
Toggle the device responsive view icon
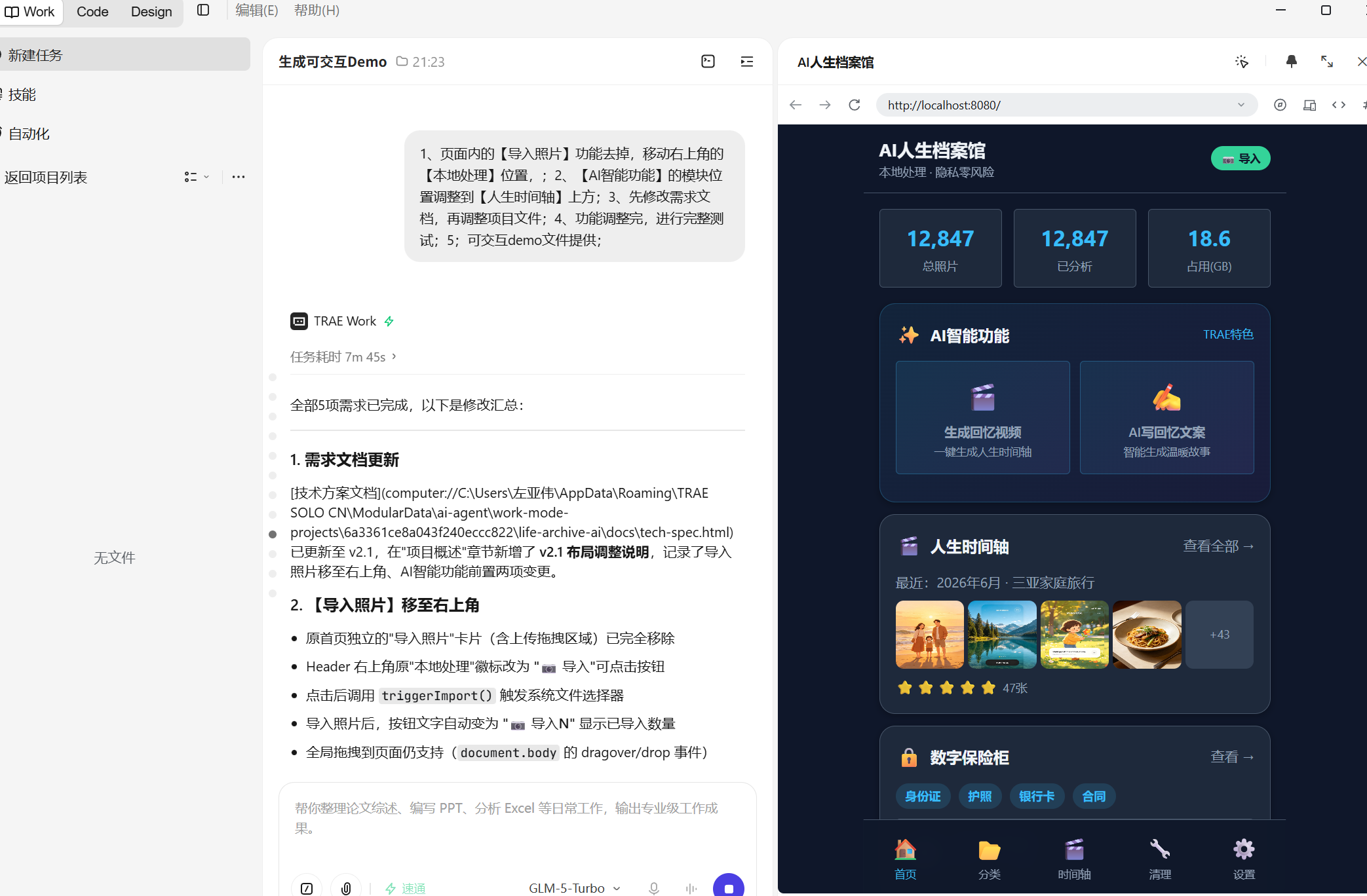pyautogui.click(x=1309, y=105)
